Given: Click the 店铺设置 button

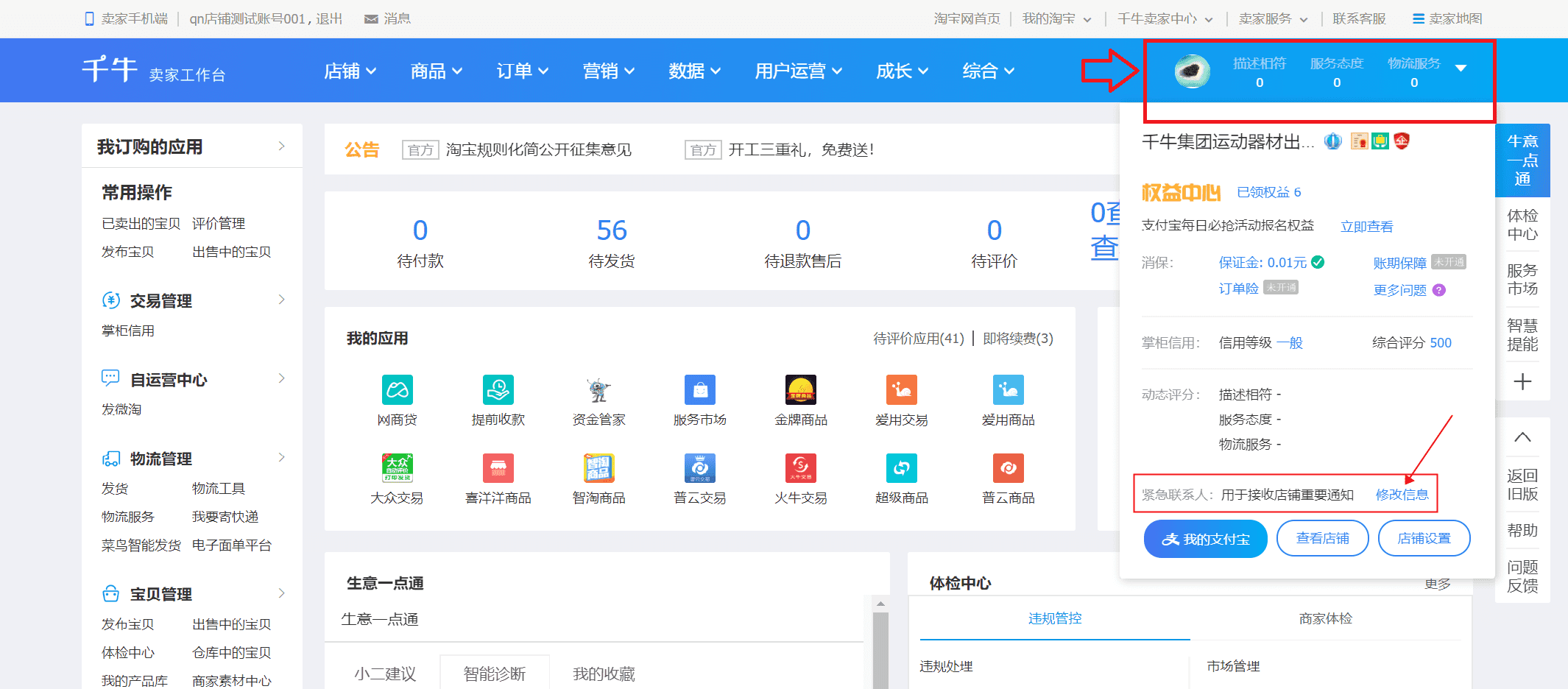Looking at the screenshot, I should point(1424,538).
